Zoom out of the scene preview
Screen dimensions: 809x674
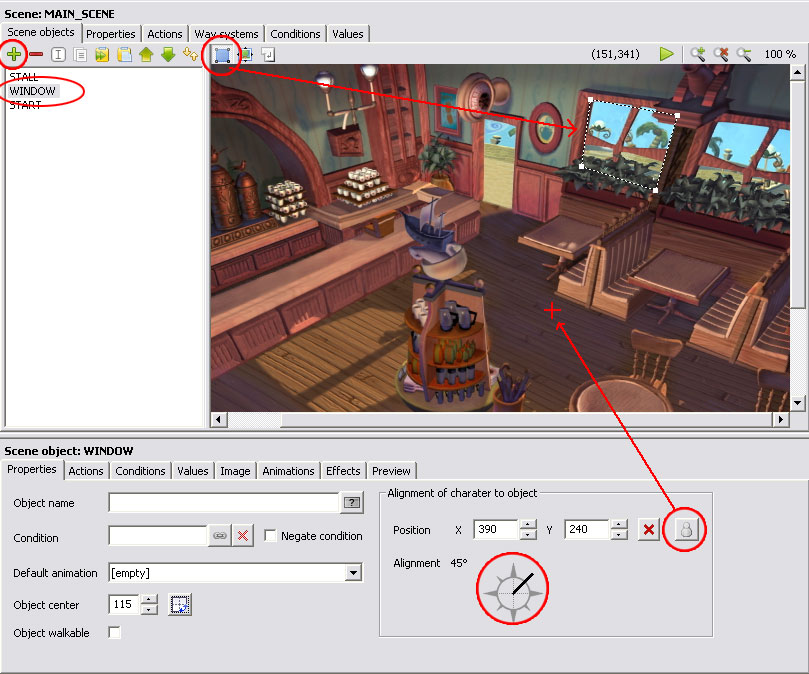(743, 54)
